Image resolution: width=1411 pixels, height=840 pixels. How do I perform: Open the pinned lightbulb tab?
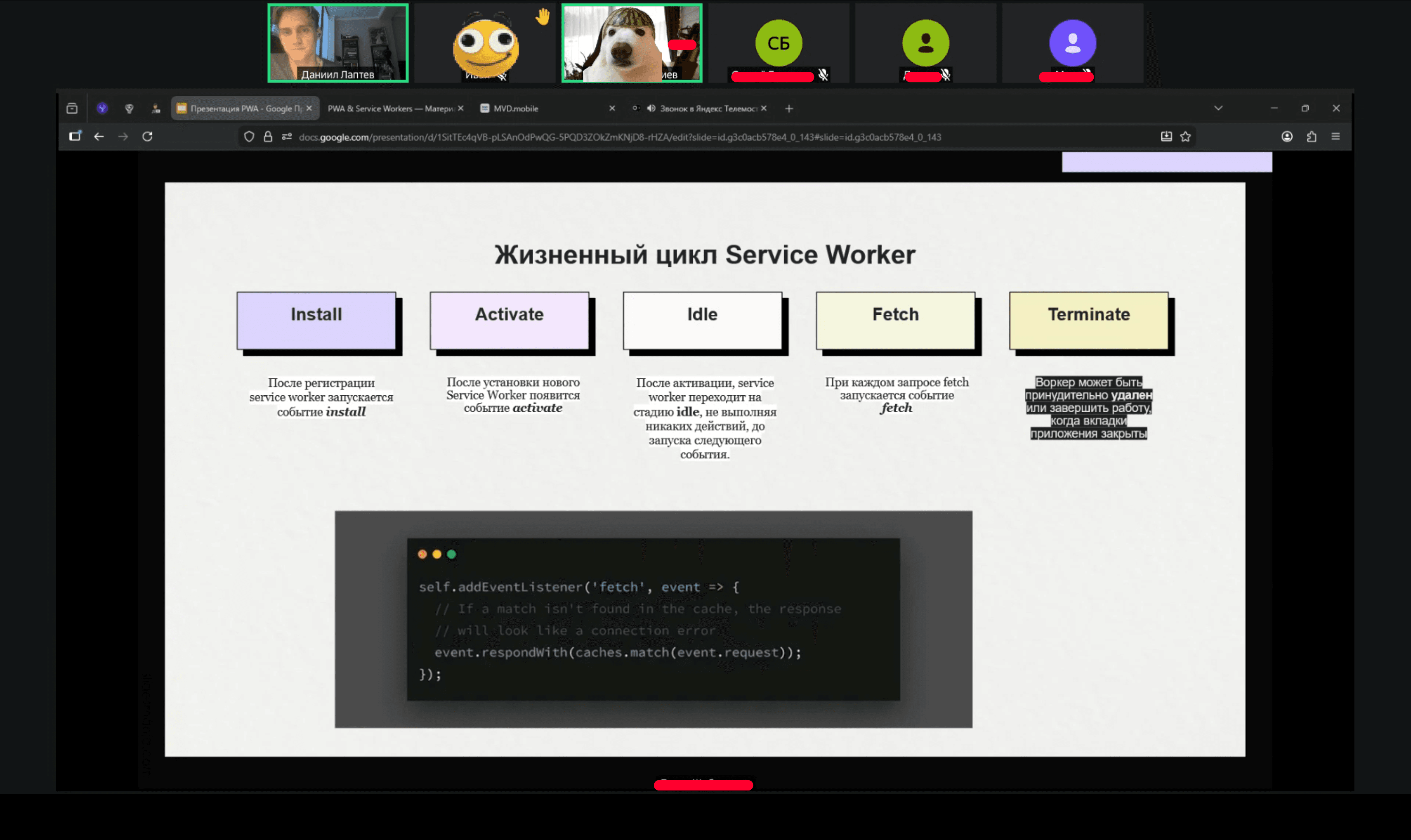(x=129, y=108)
